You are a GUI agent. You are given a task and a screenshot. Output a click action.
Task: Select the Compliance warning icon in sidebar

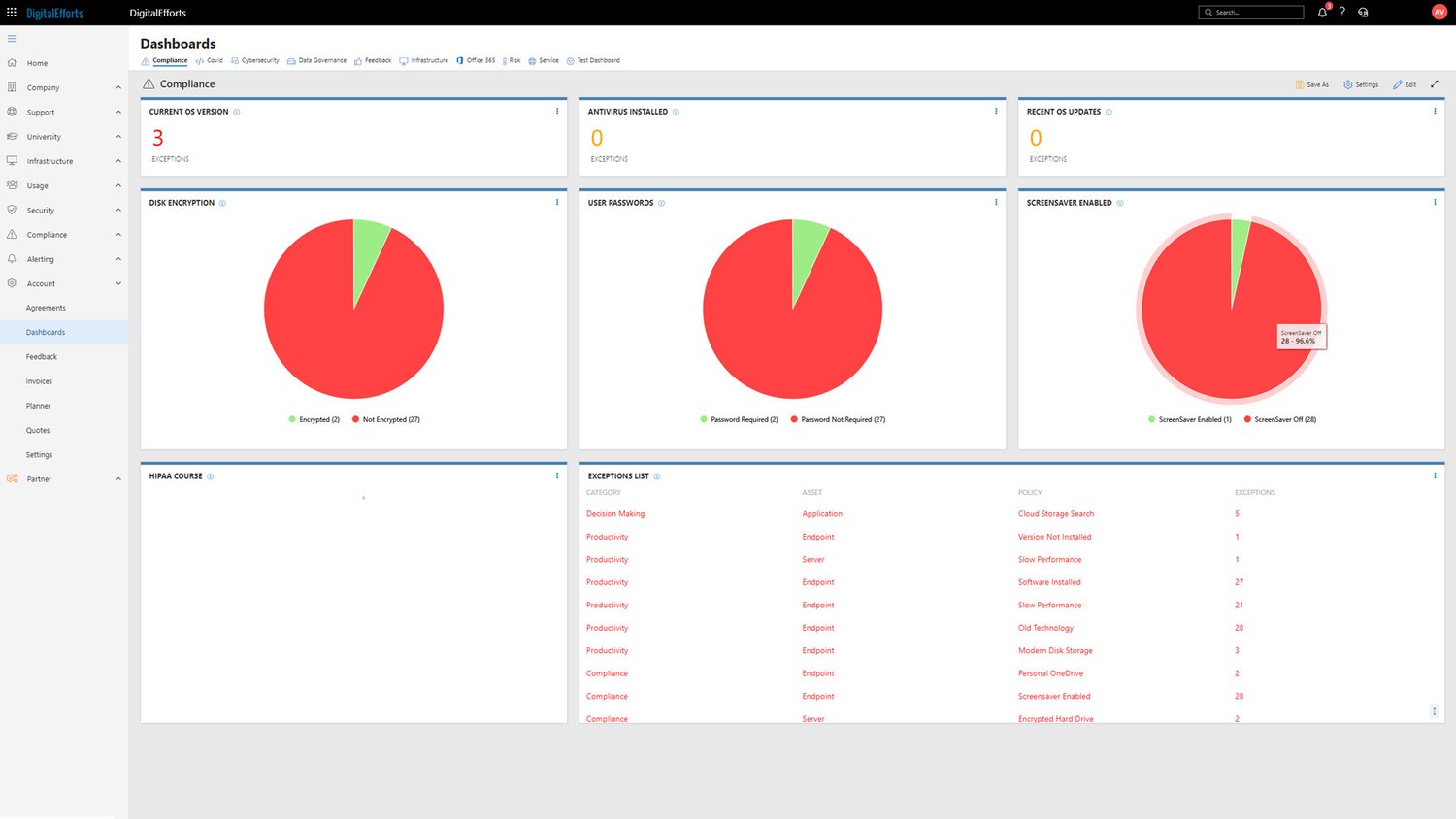[x=11, y=234]
